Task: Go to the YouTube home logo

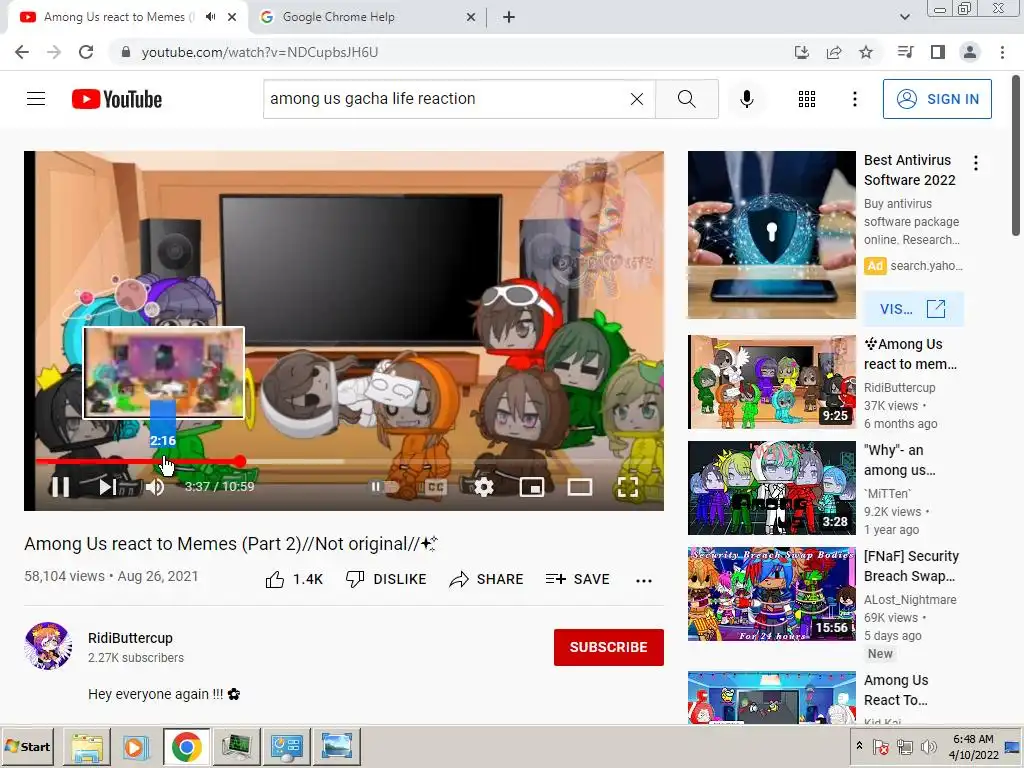Action: point(117,99)
